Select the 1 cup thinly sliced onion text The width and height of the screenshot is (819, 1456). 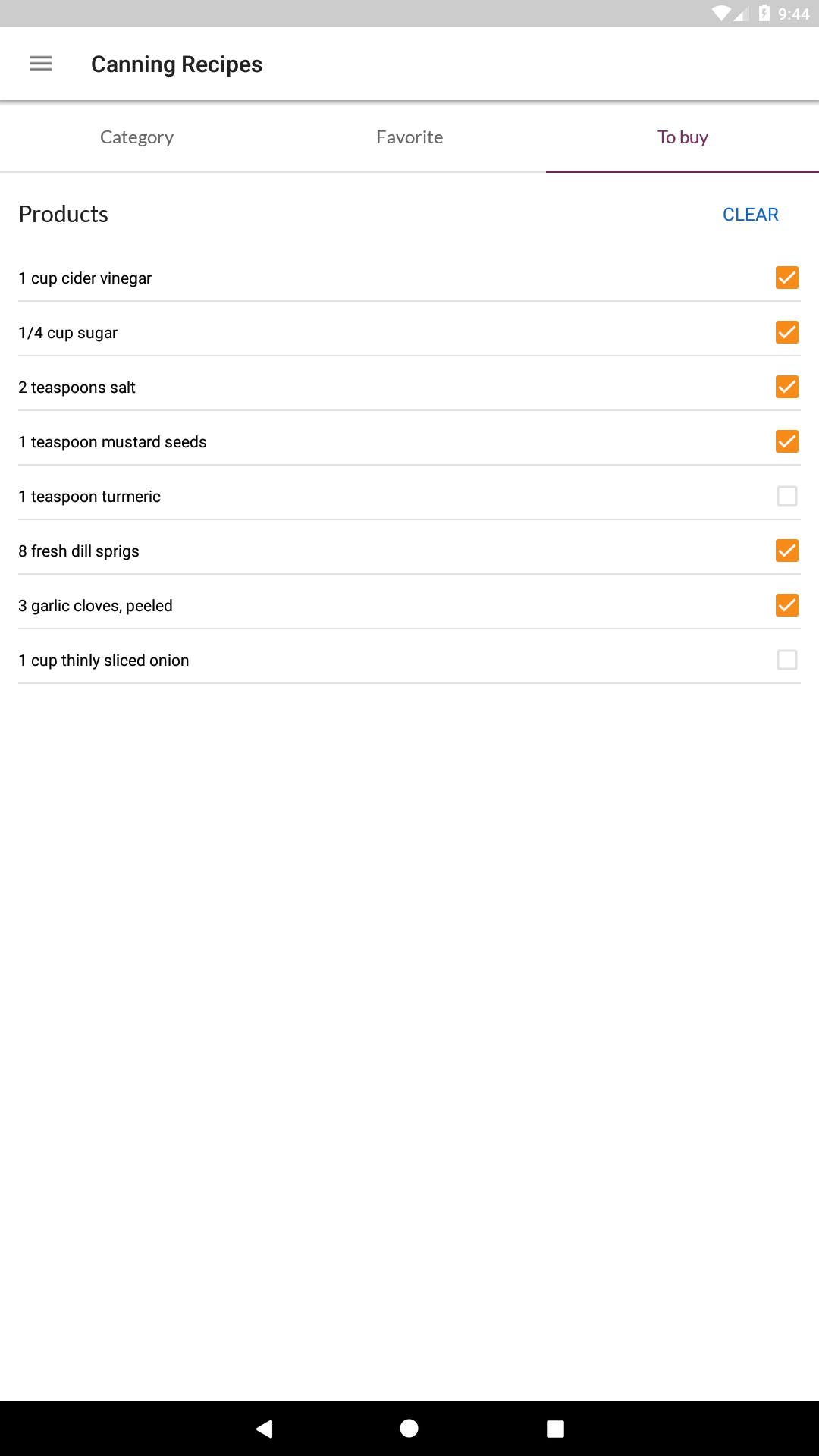(x=104, y=661)
